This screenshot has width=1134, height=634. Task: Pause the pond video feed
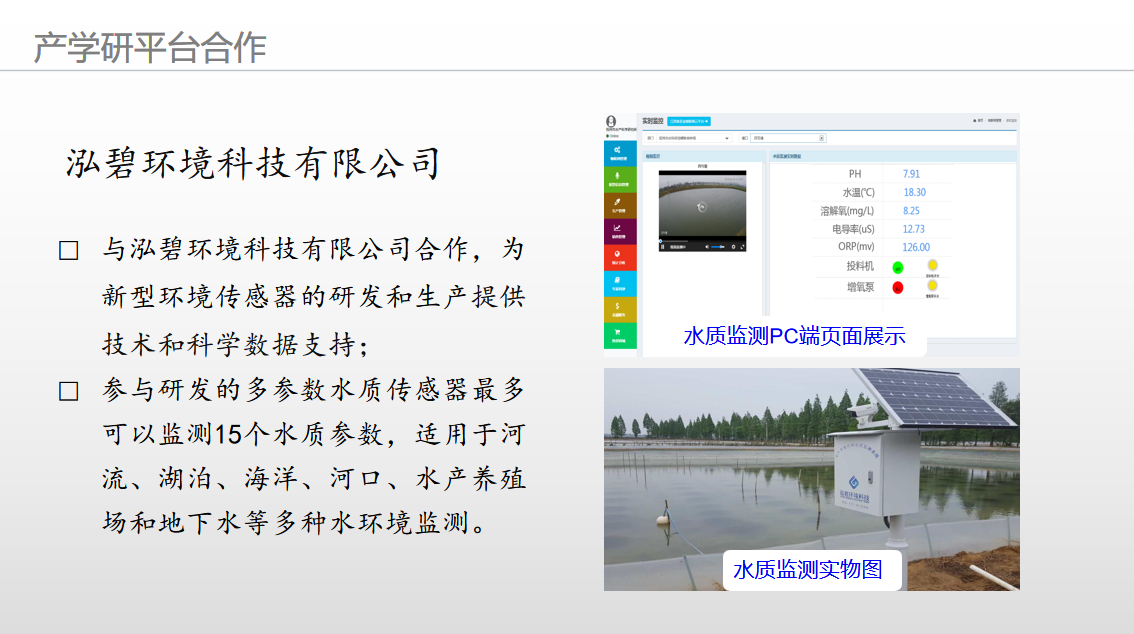coord(662,247)
